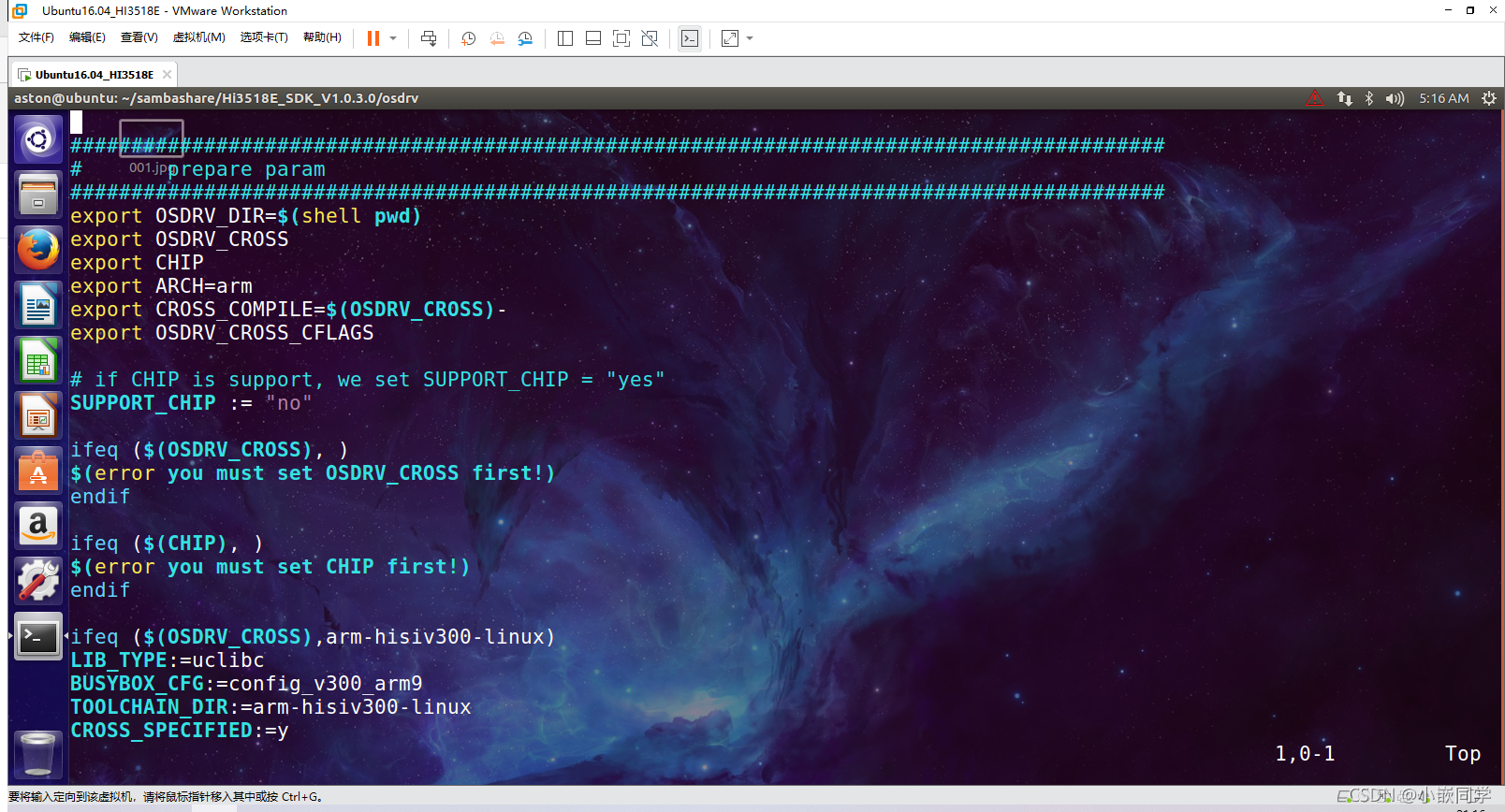Click 'export OSDRV_CROSS_CFLAGS' line
1505x812 pixels.
(222, 333)
